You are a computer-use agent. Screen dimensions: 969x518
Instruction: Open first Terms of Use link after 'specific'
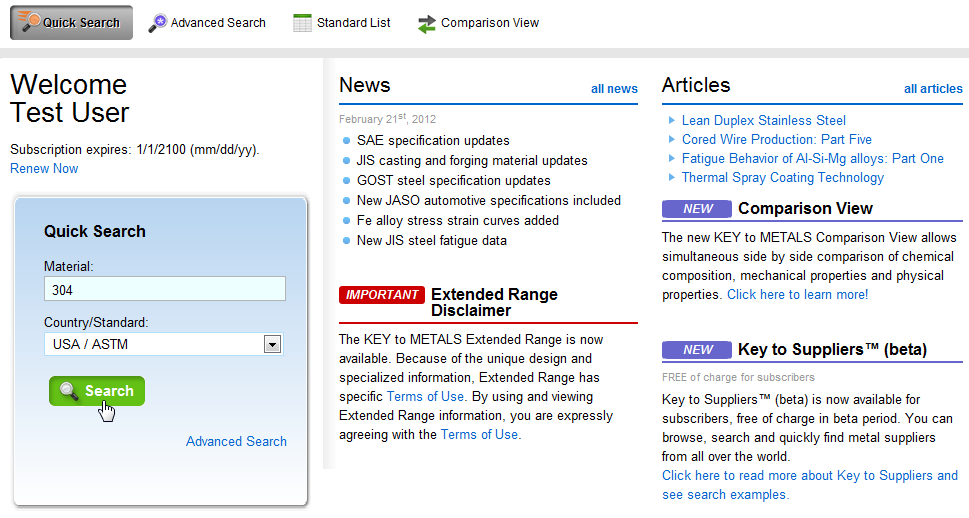(425, 397)
